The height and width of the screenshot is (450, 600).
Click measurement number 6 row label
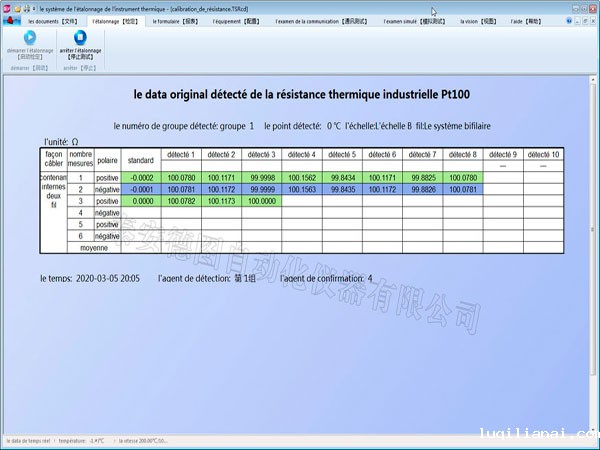tap(80, 236)
